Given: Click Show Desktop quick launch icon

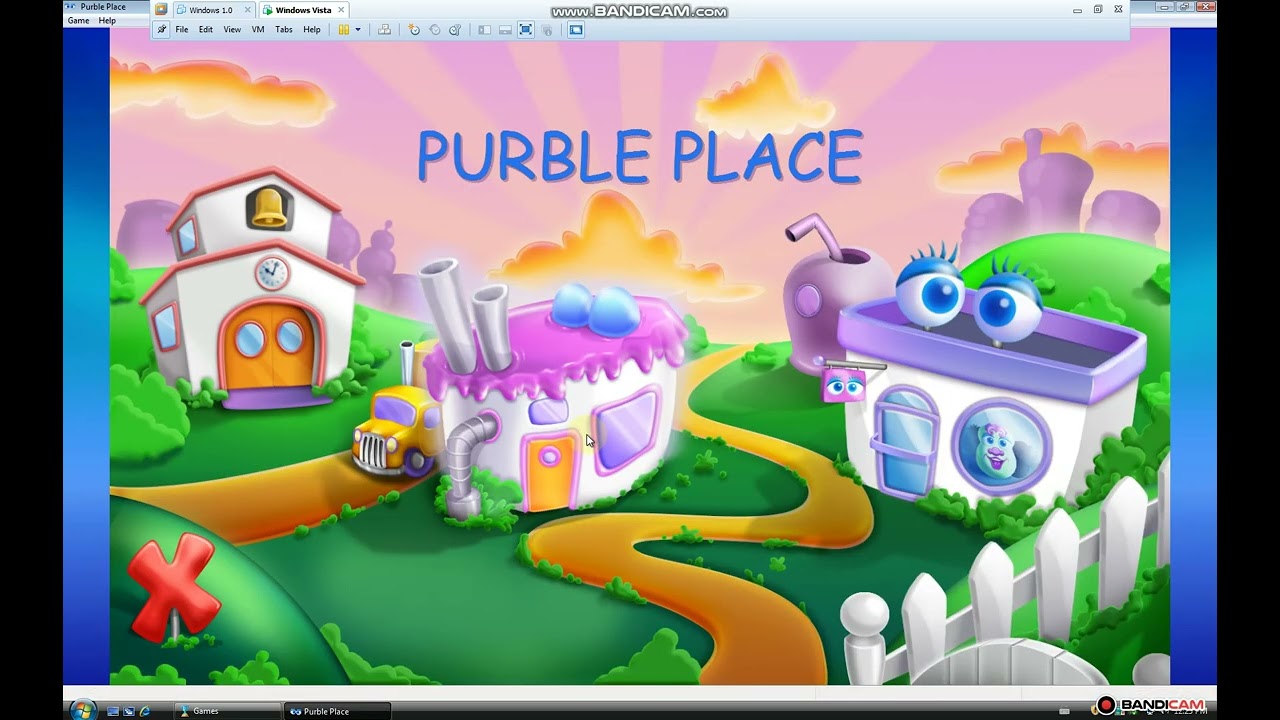Looking at the screenshot, I should click(x=113, y=711).
